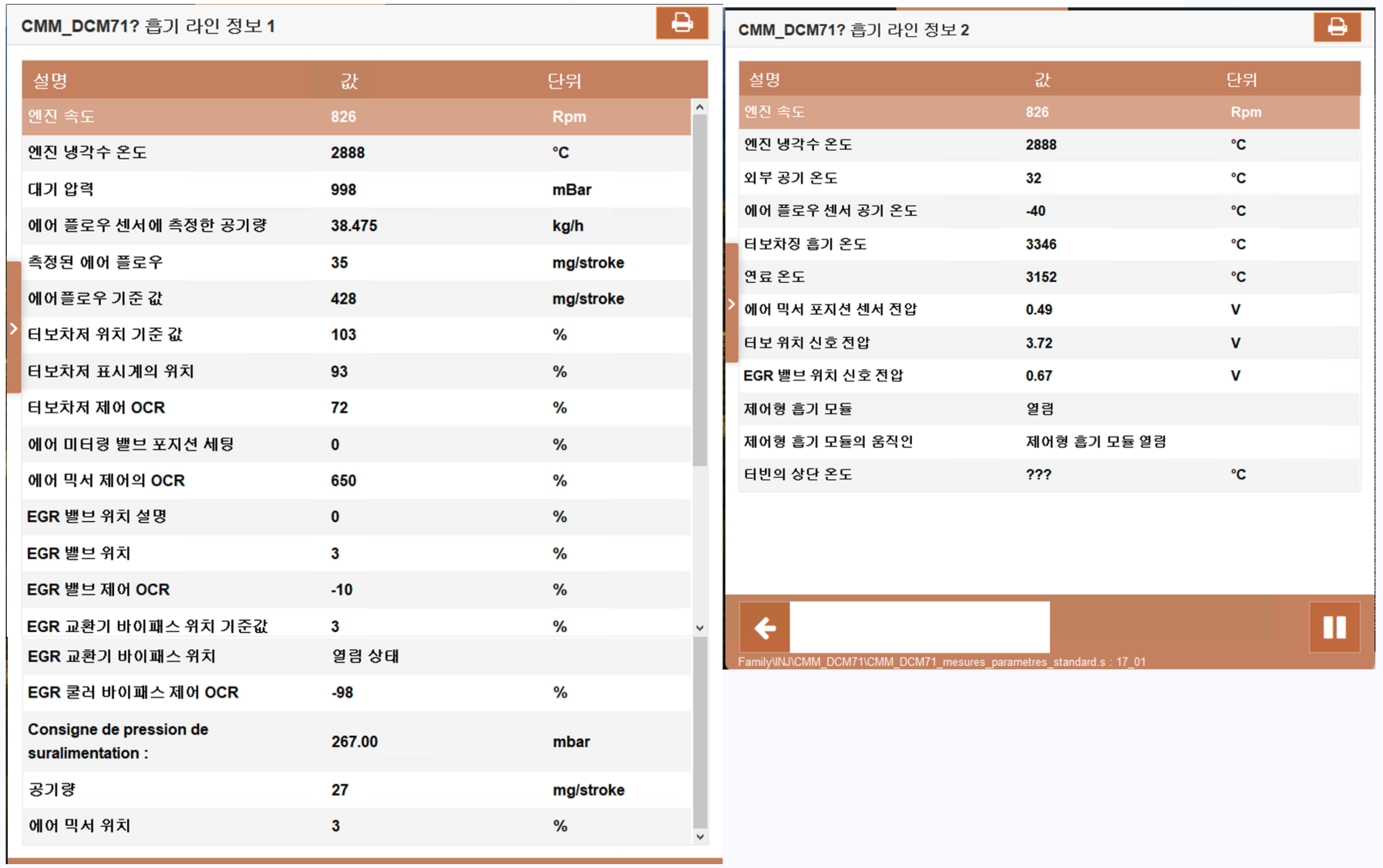Select the 터보차저 표시계의 위치 row
The image size is (1383, 868).
coord(356,371)
